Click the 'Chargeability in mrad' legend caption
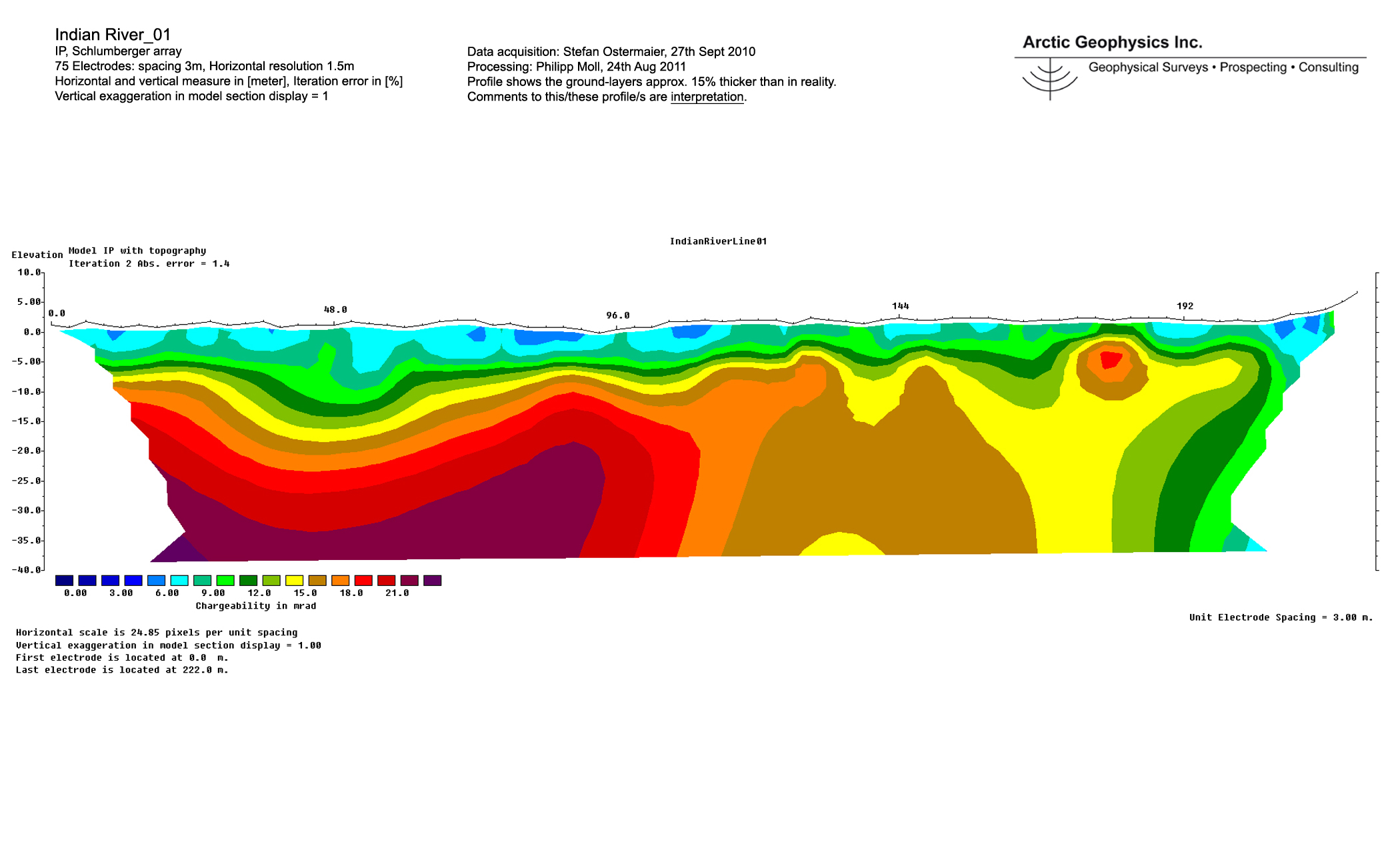This screenshot has height=850, width=1400. point(256,606)
